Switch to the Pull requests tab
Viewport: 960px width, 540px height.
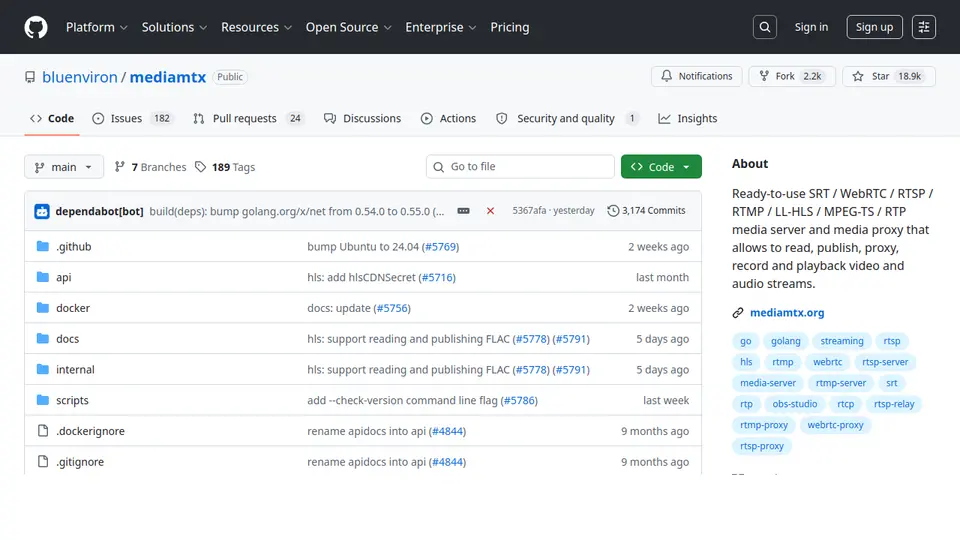tap(248, 118)
